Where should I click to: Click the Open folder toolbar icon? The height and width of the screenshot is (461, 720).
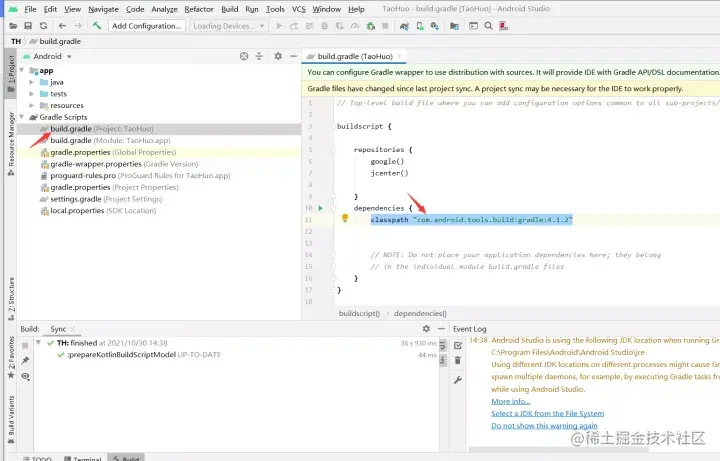click(x=13, y=26)
